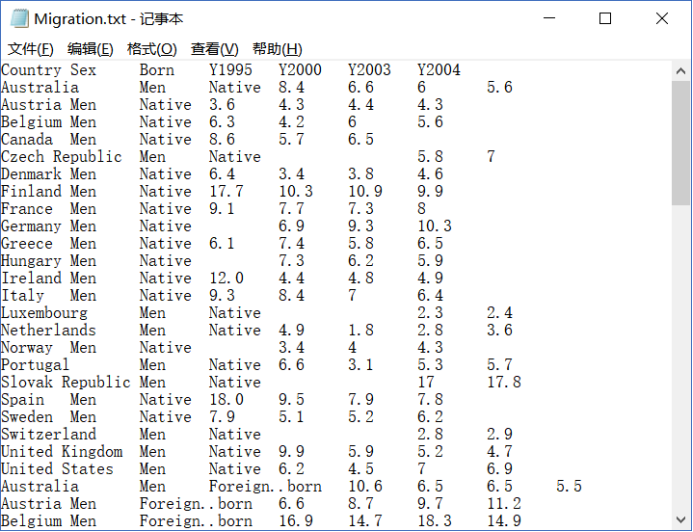Click United States text
693x532 pixels.
[x=57, y=469]
